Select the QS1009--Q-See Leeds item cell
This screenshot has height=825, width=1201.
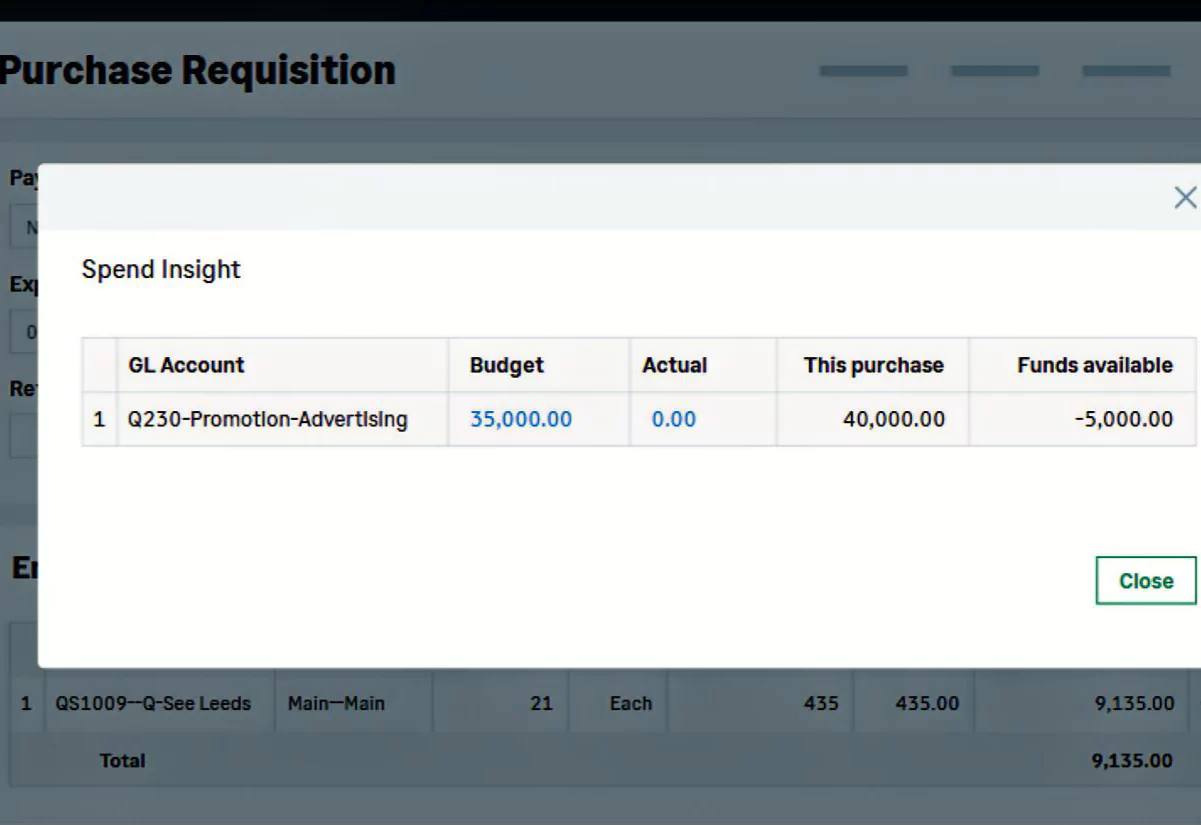(153, 703)
